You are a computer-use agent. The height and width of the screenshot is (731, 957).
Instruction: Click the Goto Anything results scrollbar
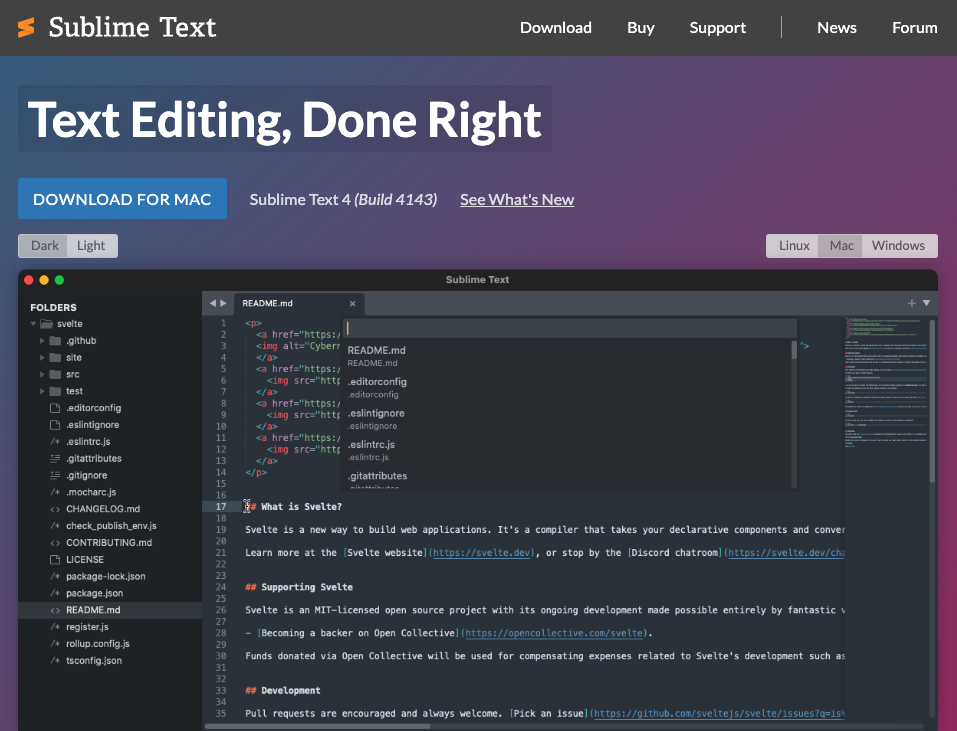tap(794, 350)
